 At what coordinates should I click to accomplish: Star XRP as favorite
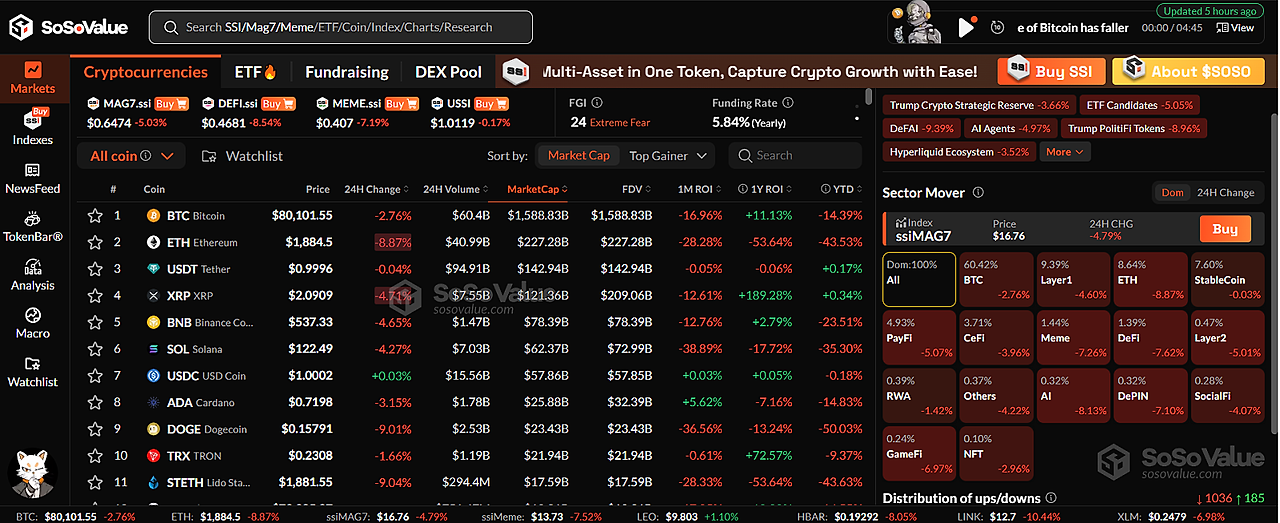coord(95,296)
